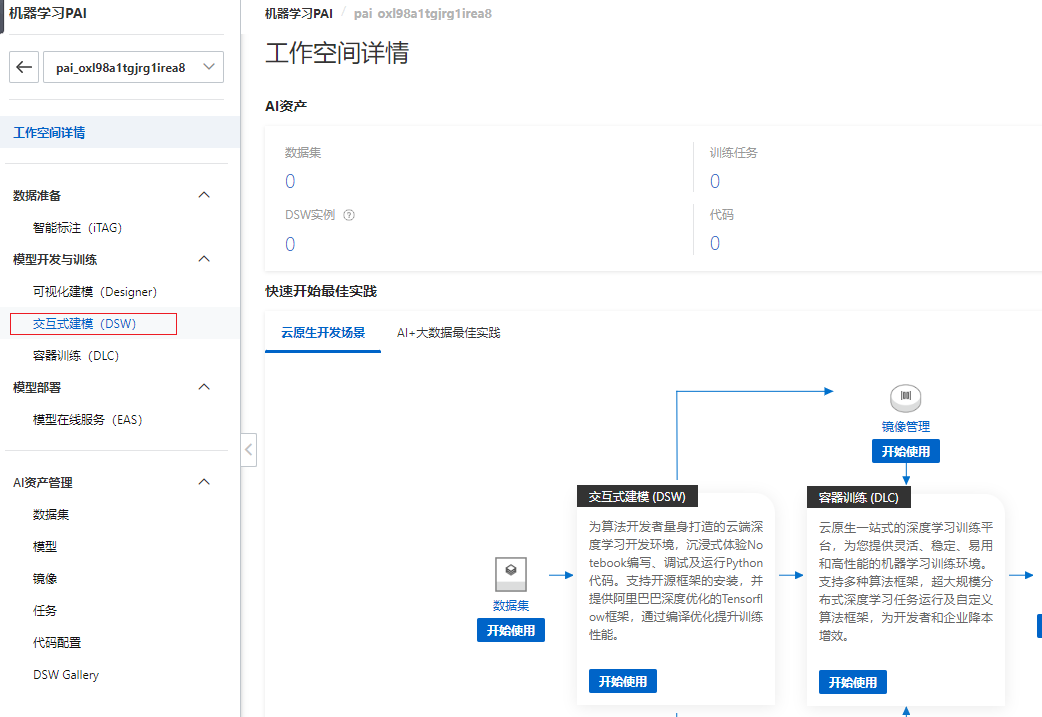Collapse the 模型部署 section
This screenshot has width=1042, height=717.
[x=204, y=387]
